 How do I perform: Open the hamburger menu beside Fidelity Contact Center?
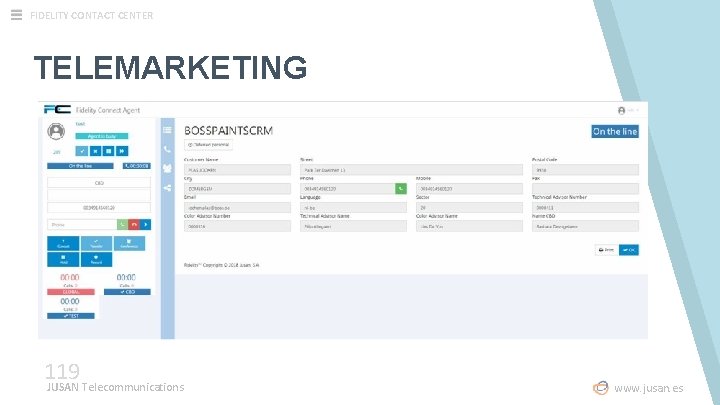tap(17, 15)
